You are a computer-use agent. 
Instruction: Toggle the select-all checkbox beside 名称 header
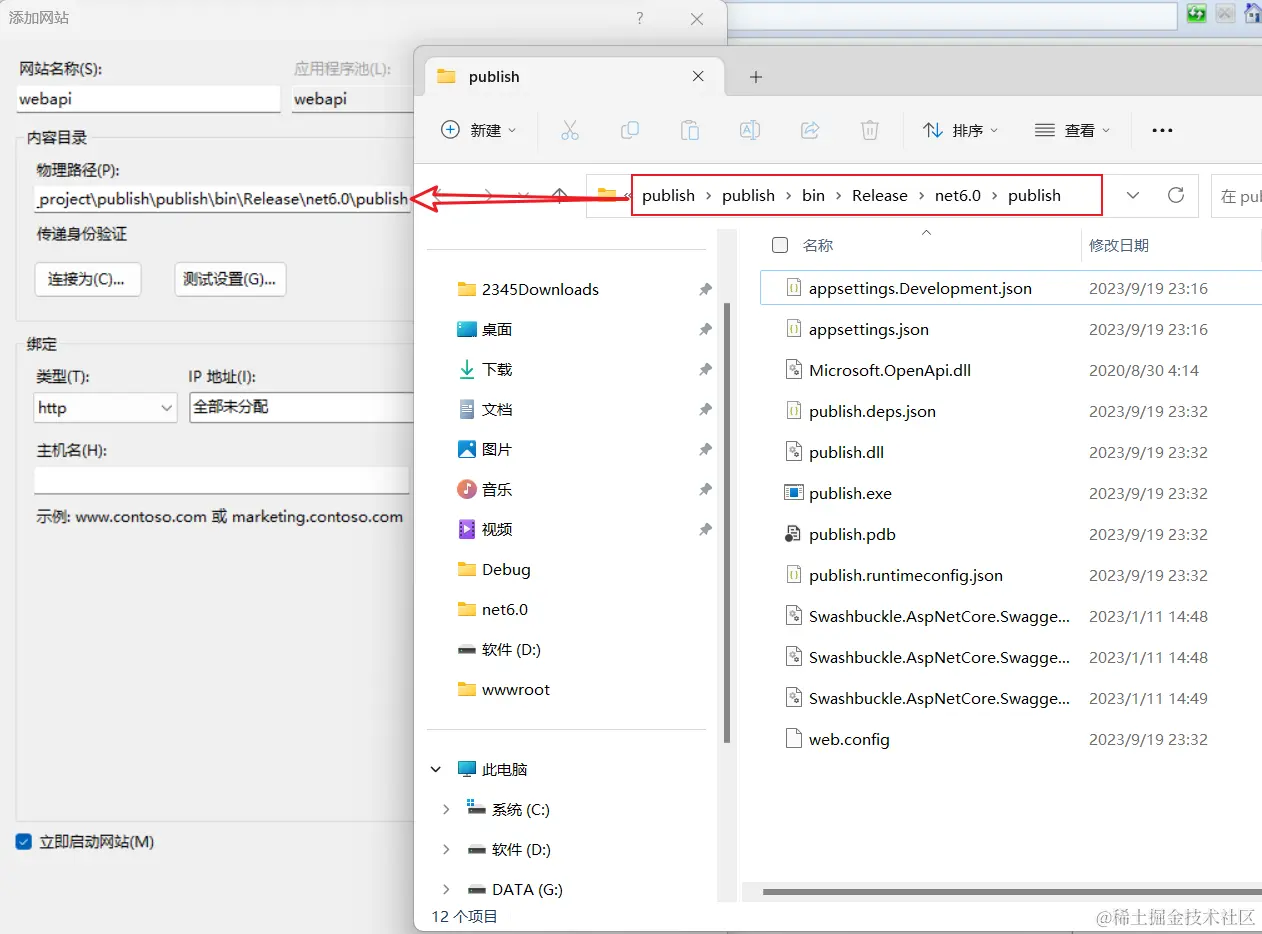[x=780, y=245]
